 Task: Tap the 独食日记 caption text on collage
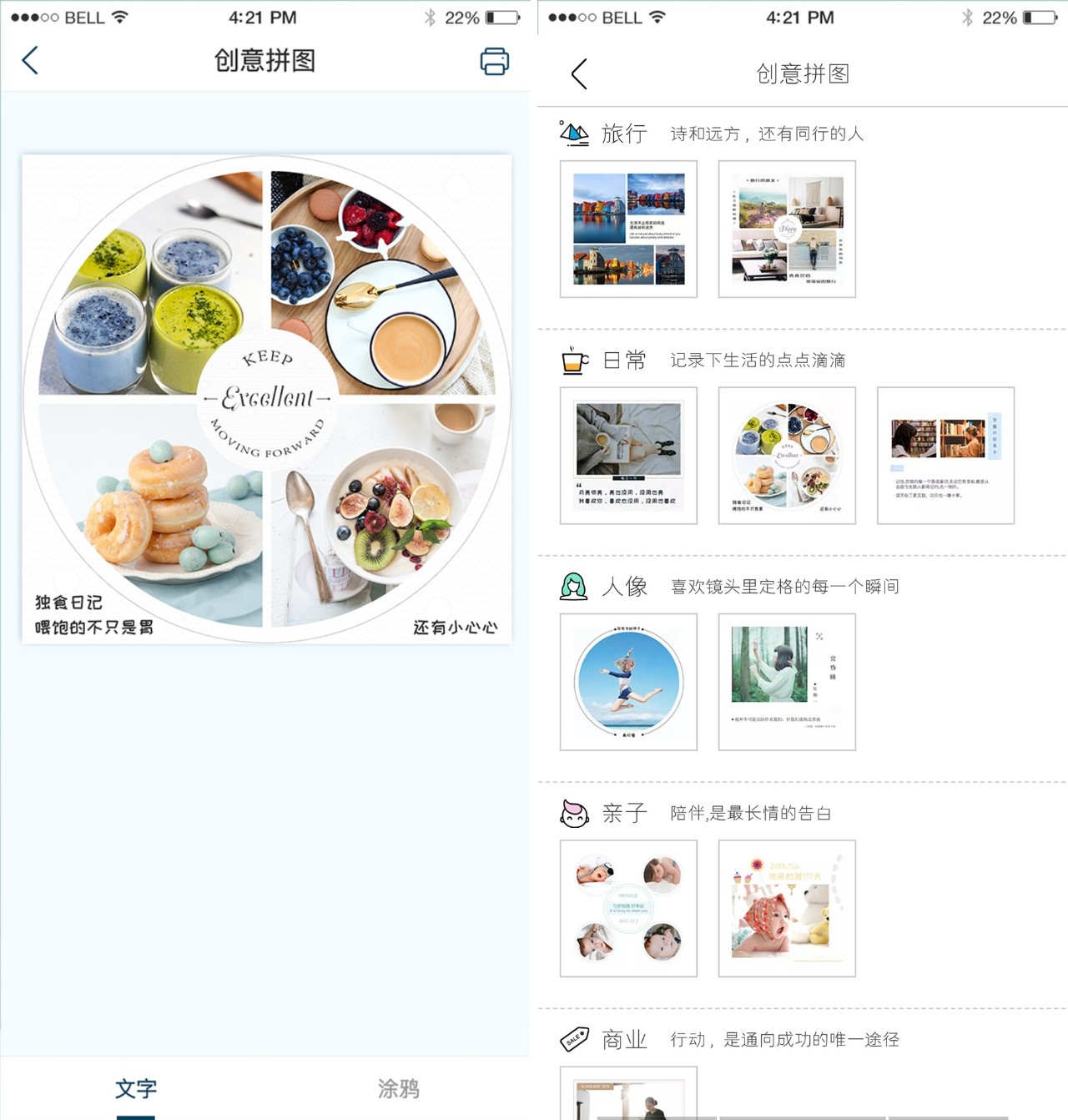(x=68, y=603)
